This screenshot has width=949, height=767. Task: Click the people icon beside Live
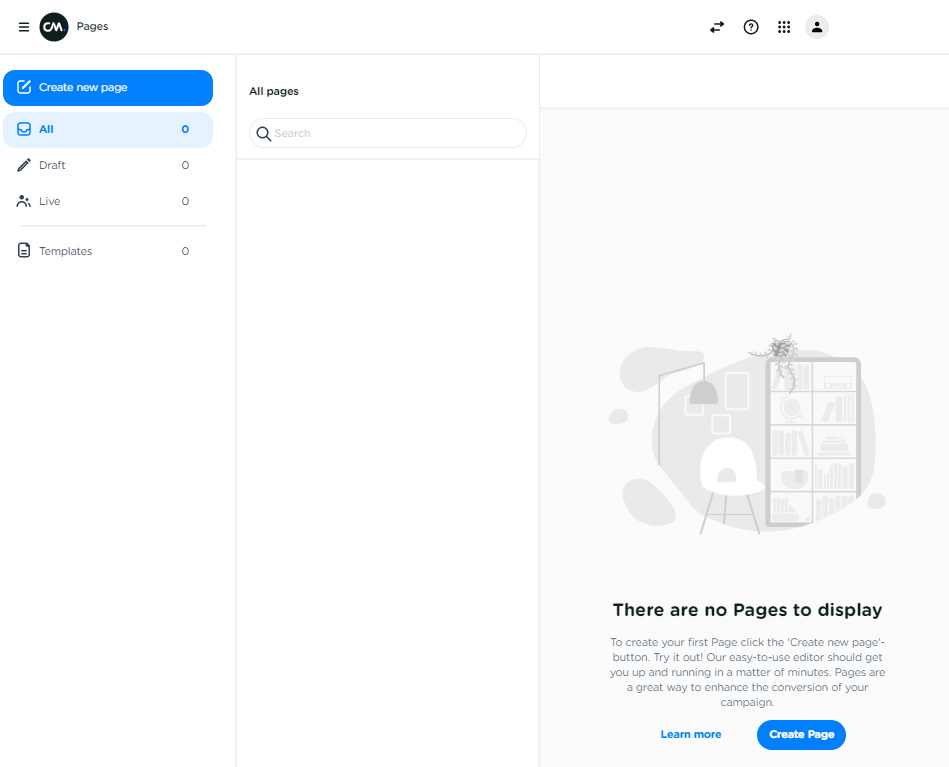pos(24,201)
